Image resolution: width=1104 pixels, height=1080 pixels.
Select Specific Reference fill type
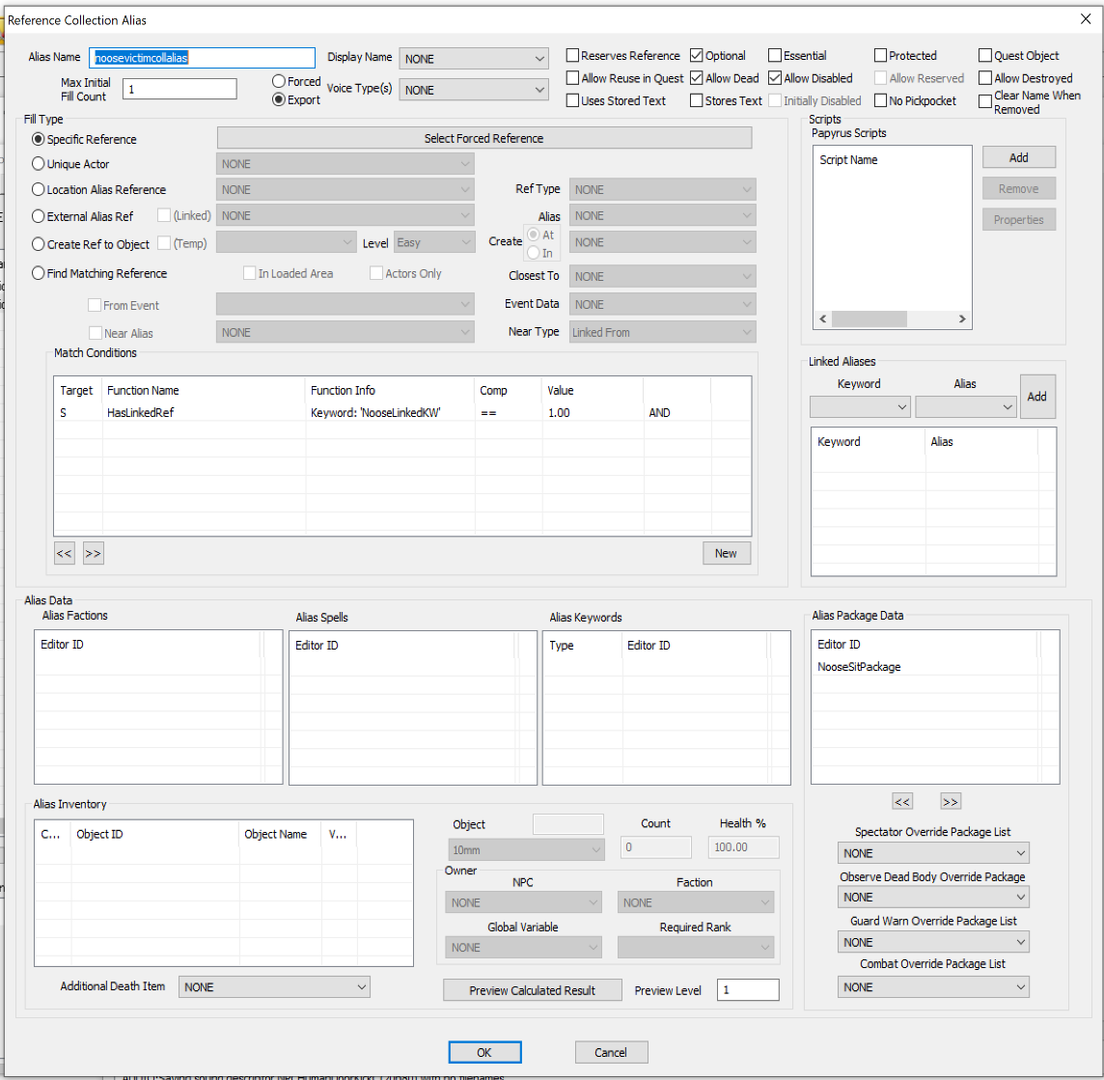tap(39, 139)
